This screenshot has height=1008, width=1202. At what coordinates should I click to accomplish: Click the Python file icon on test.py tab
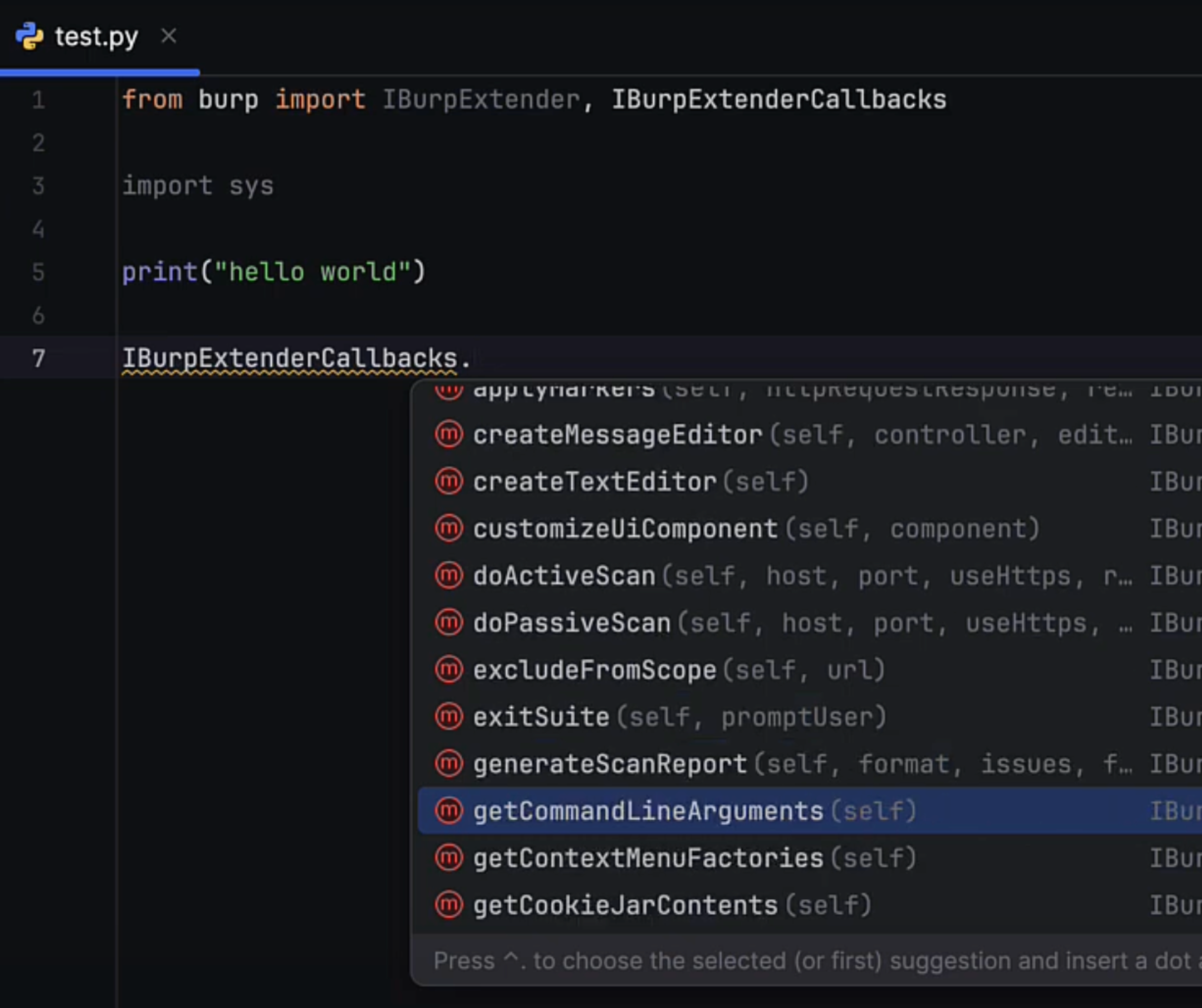pyautogui.click(x=29, y=37)
